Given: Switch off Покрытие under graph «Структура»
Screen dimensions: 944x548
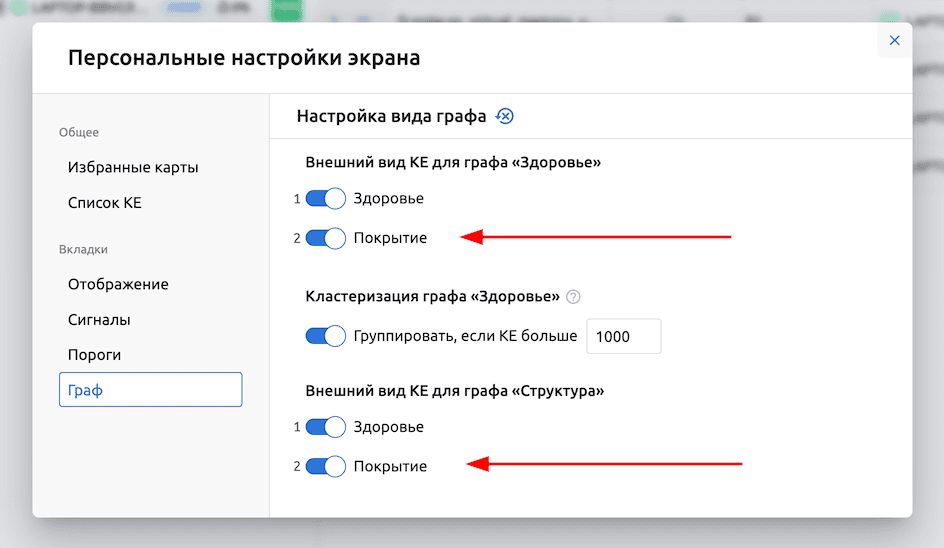Looking at the screenshot, I should point(326,466).
